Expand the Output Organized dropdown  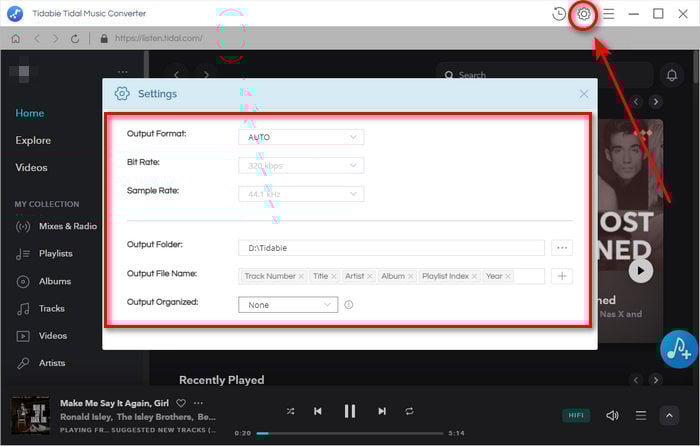(288, 305)
